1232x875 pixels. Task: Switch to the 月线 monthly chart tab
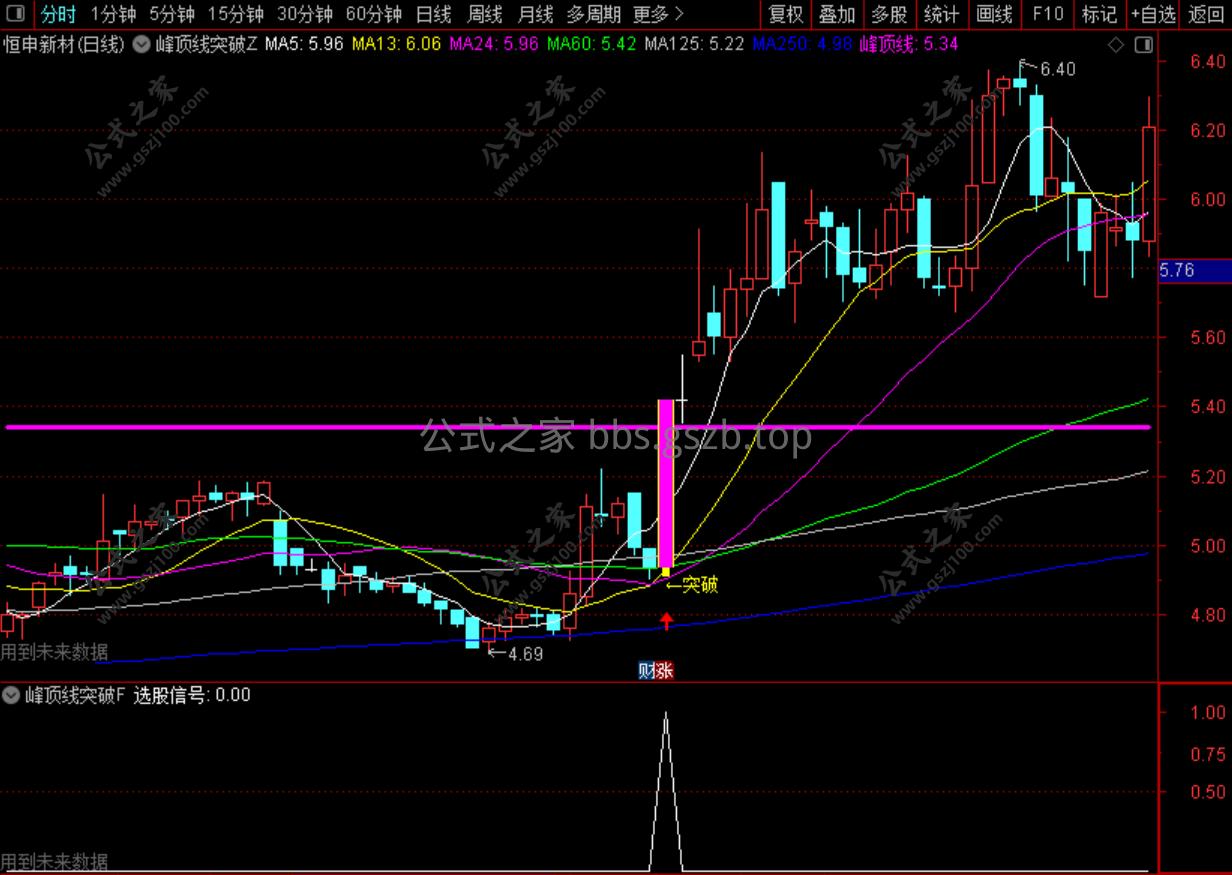(536, 14)
